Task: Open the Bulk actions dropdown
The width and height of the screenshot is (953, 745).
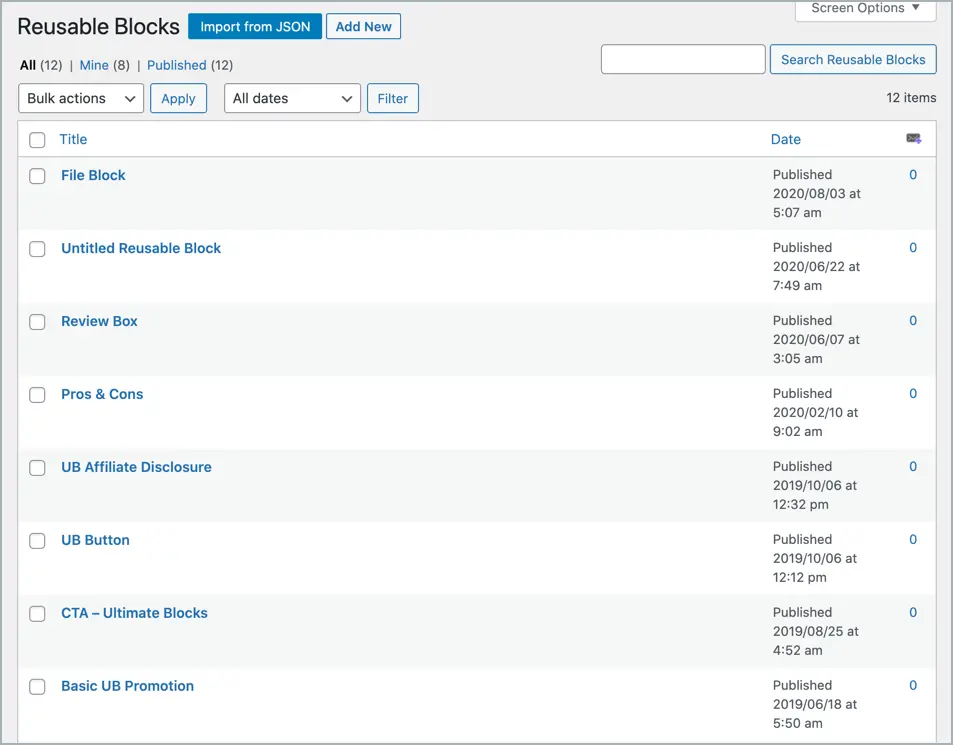Action: point(81,98)
